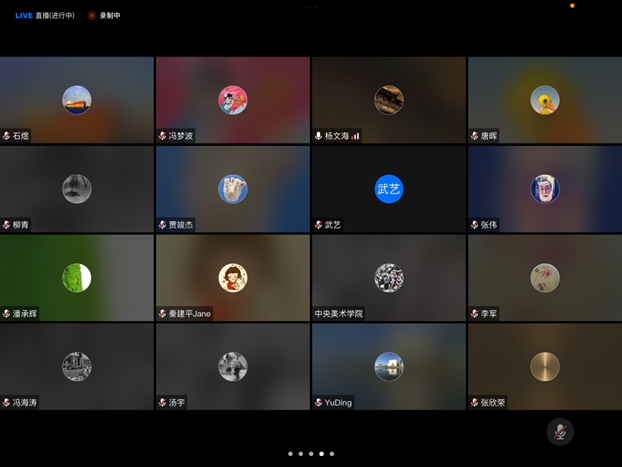This screenshot has width=622, height=467.
Task: Click the 张伟 name label
Action: (x=489, y=225)
